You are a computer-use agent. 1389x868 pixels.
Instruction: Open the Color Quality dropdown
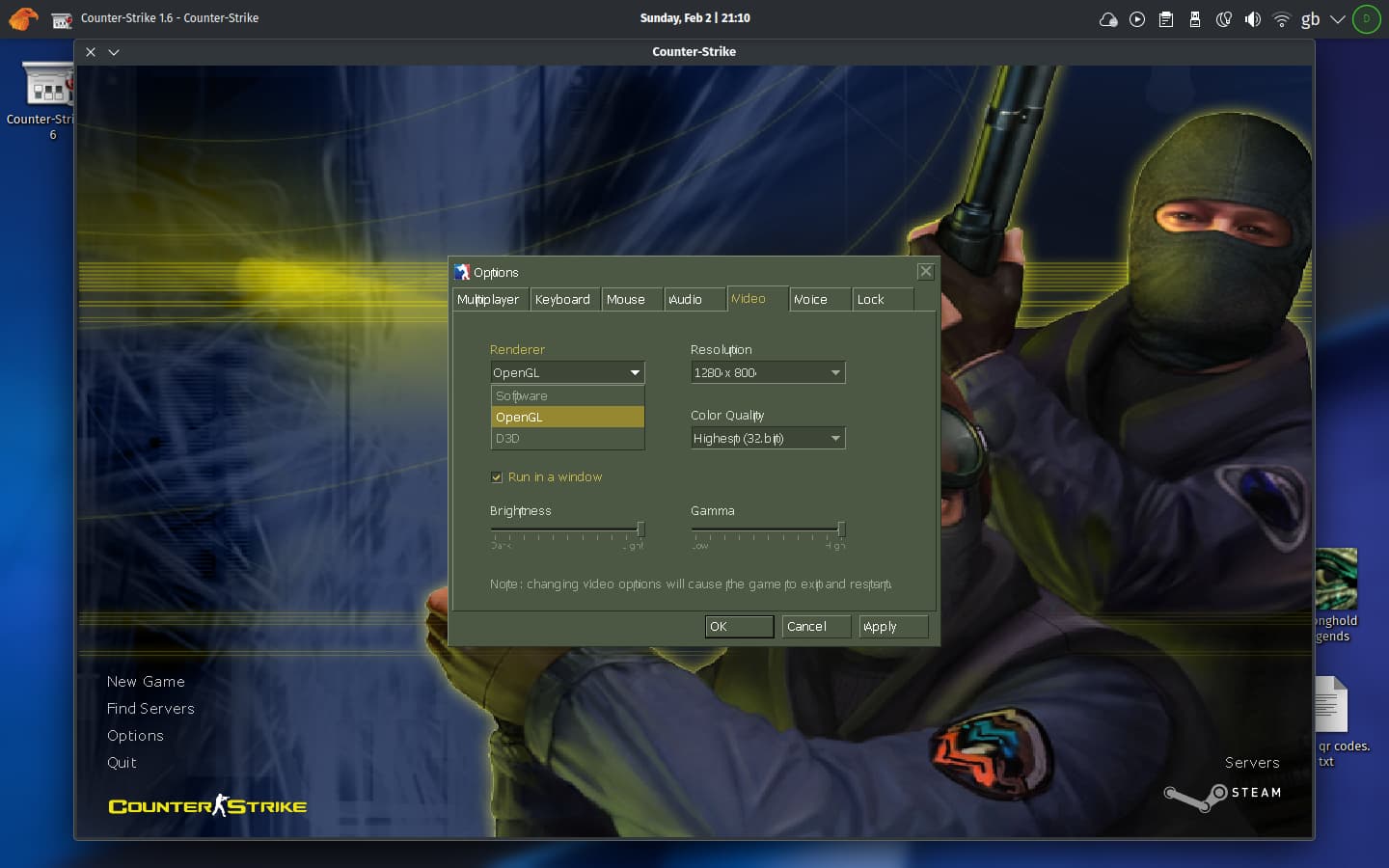click(768, 438)
